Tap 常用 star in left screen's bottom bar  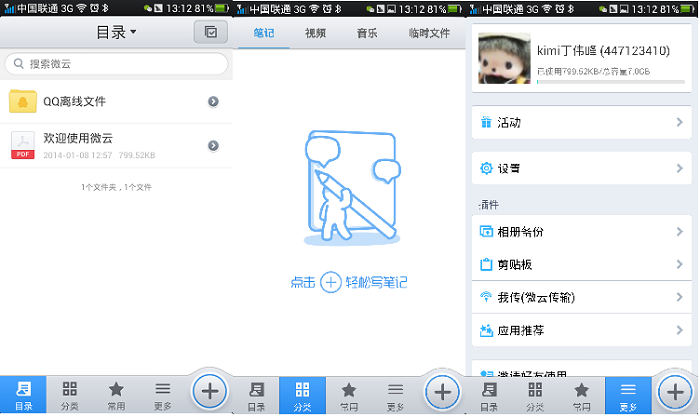pyautogui.click(x=116, y=395)
